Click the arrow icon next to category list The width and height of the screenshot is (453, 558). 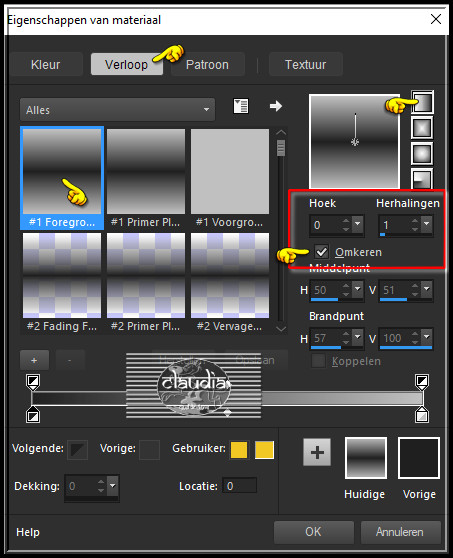coord(276,106)
